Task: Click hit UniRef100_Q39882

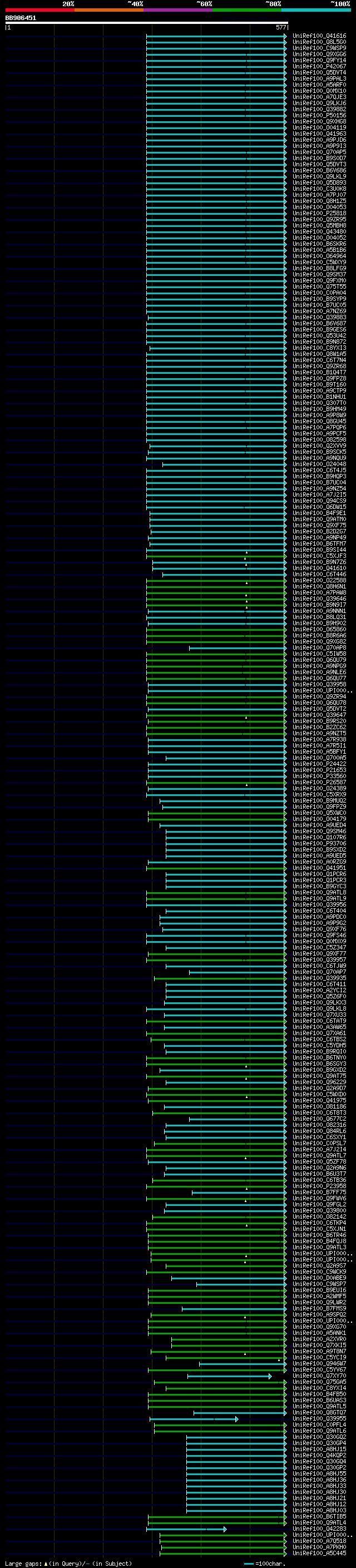Action: coord(319,110)
